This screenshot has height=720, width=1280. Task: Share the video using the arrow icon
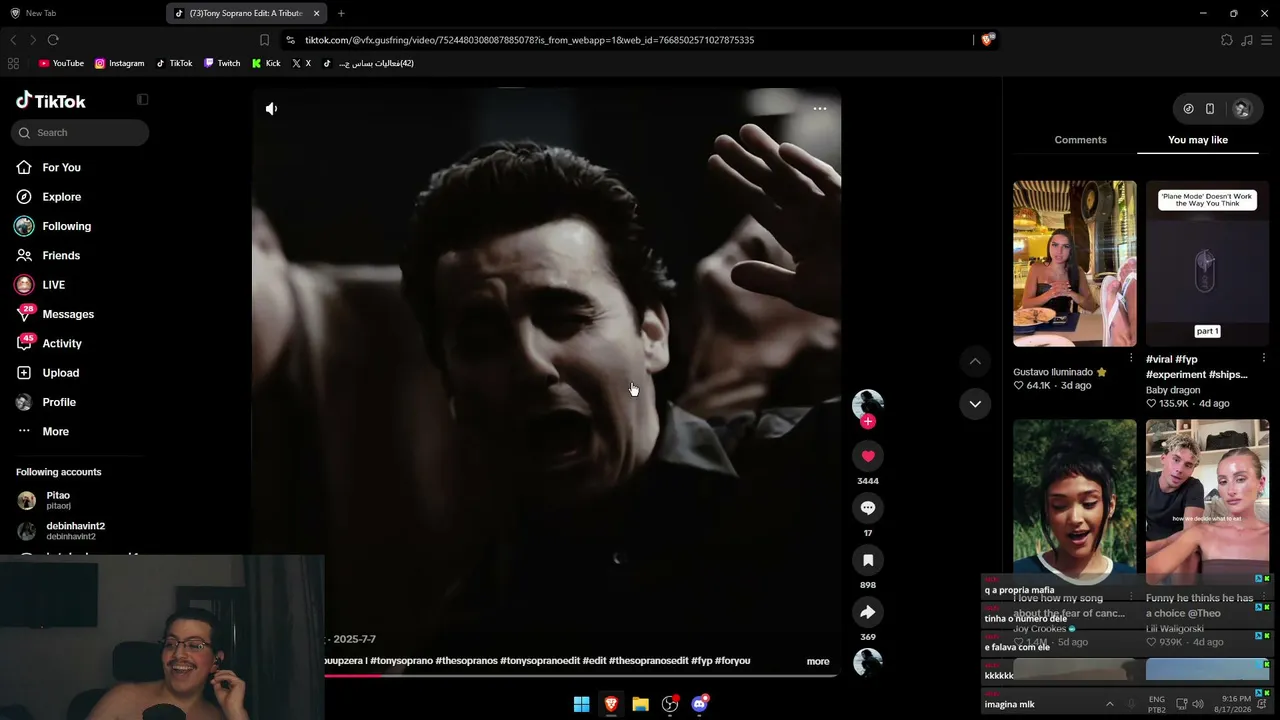coord(868,612)
